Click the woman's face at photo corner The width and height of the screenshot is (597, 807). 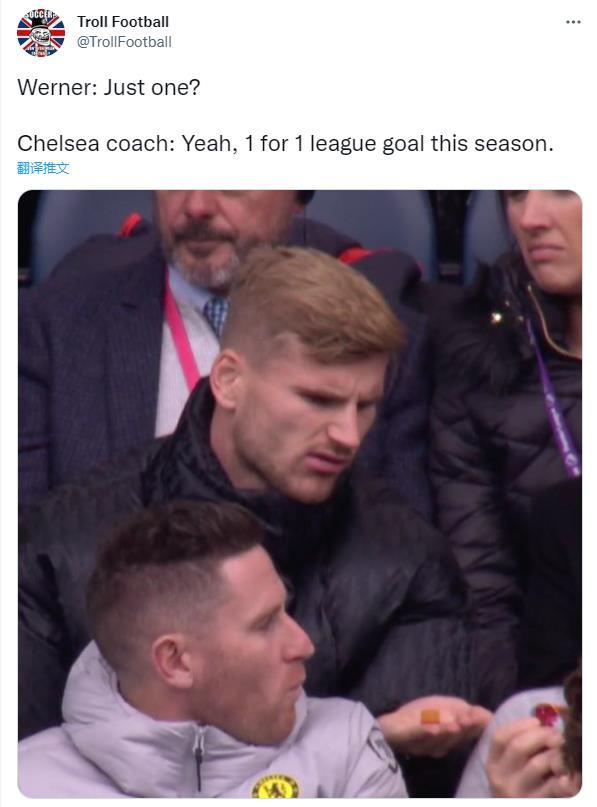pyautogui.click(x=548, y=237)
